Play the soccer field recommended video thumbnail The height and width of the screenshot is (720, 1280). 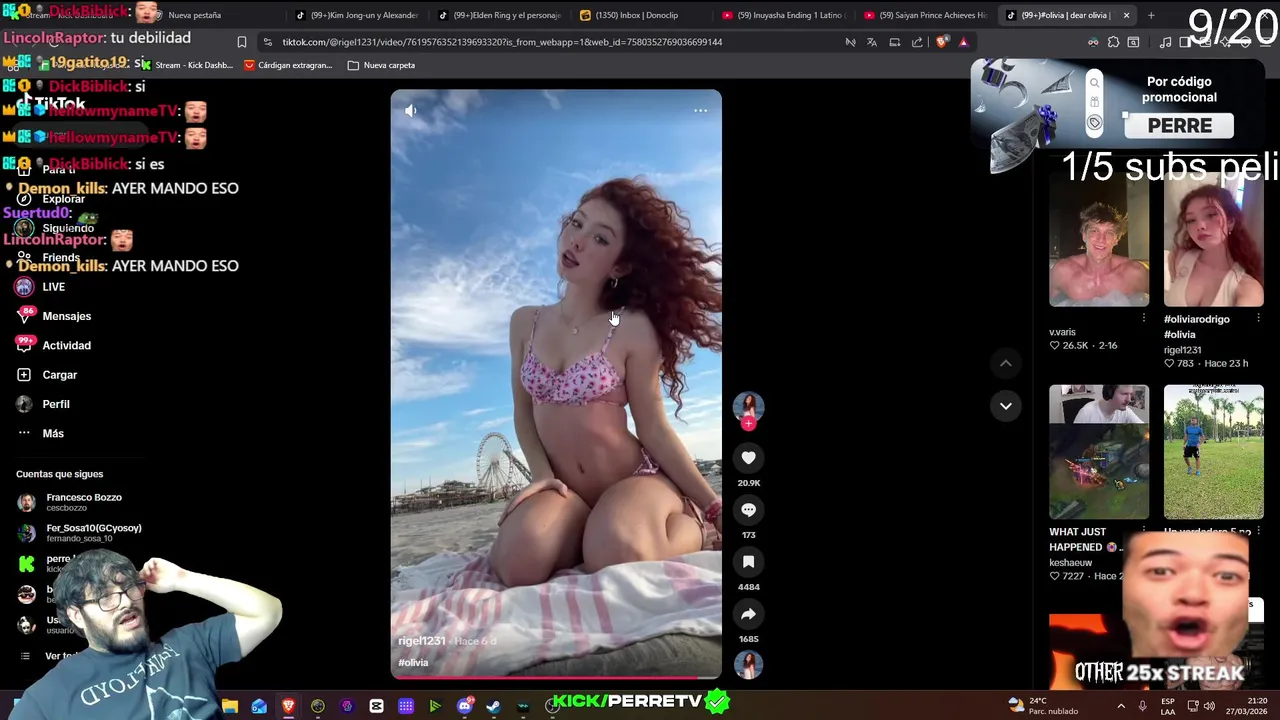coord(1213,451)
